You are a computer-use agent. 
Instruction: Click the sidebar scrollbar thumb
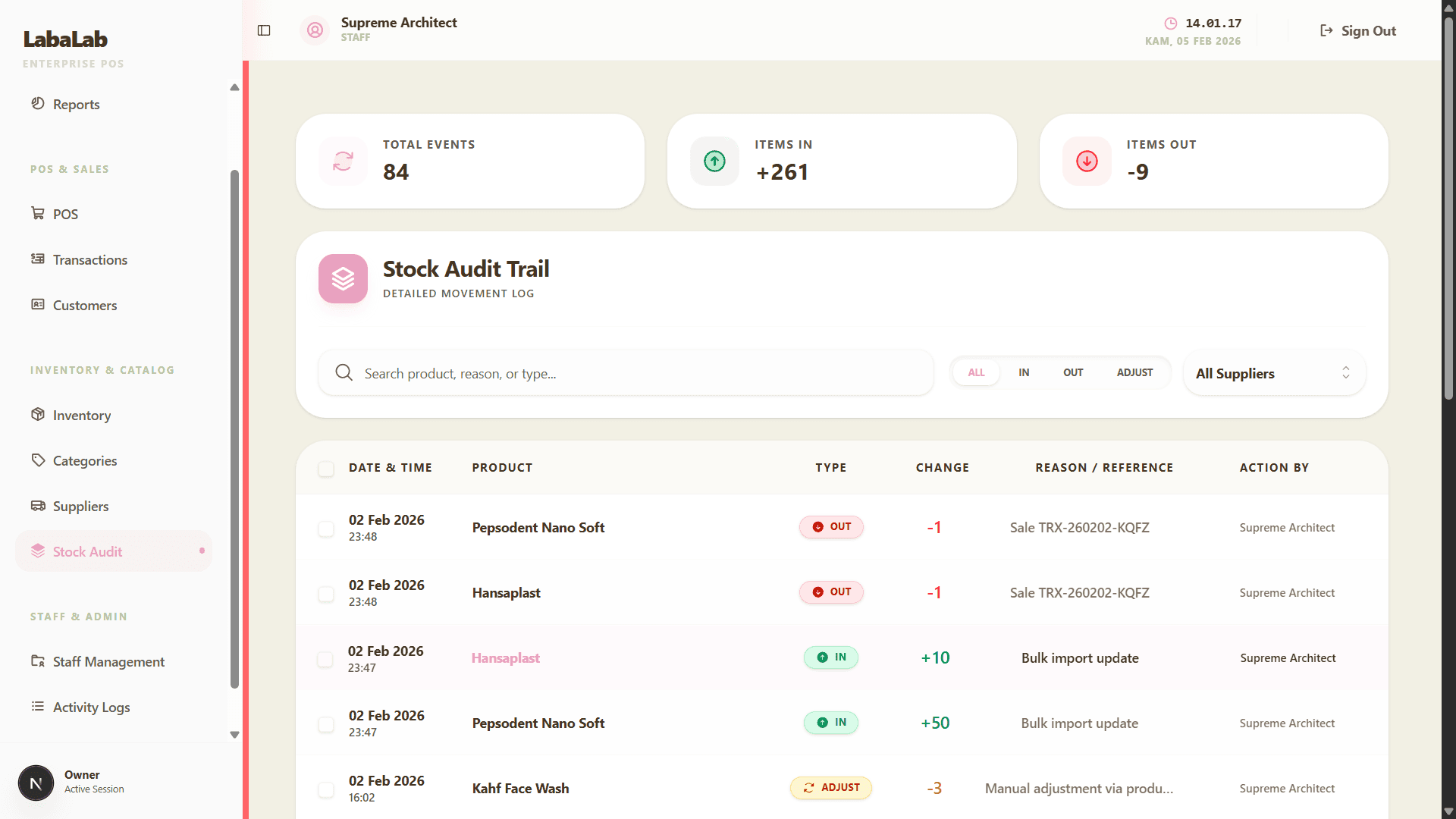coord(234,428)
